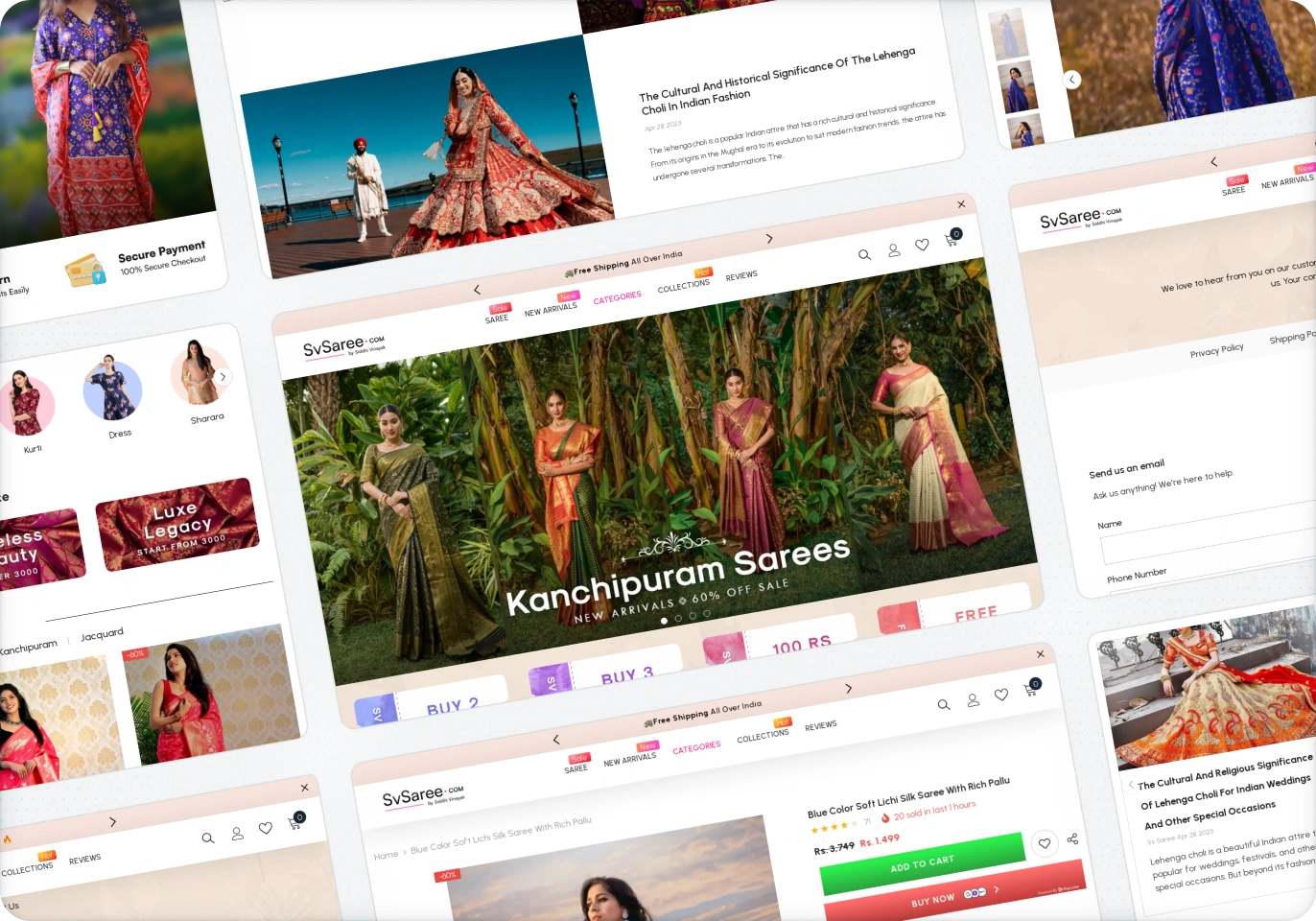Click the SvSaree logo on the homepage window
The width and height of the screenshot is (1316, 921).
343,346
